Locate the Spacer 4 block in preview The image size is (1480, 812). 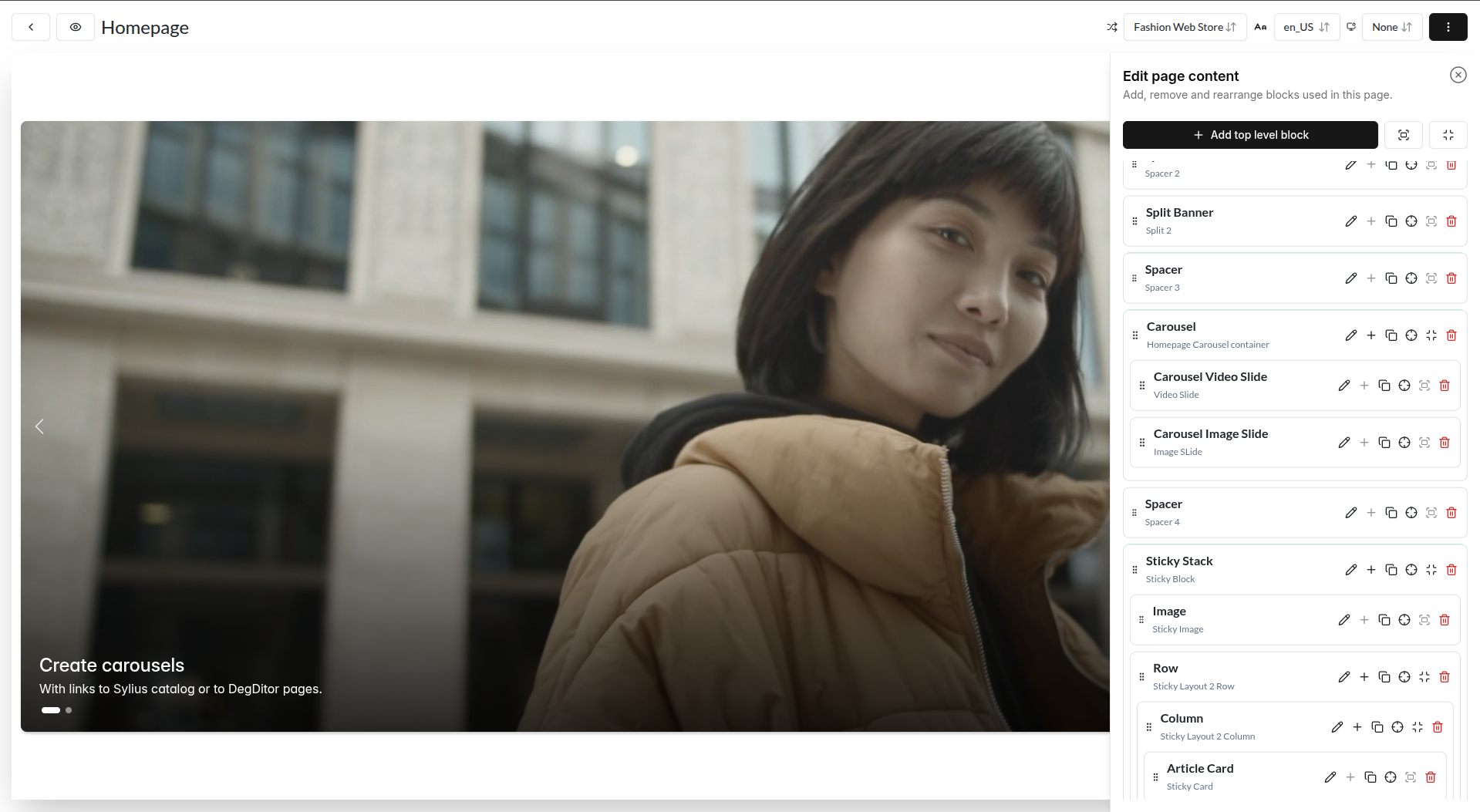[1411, 513]
